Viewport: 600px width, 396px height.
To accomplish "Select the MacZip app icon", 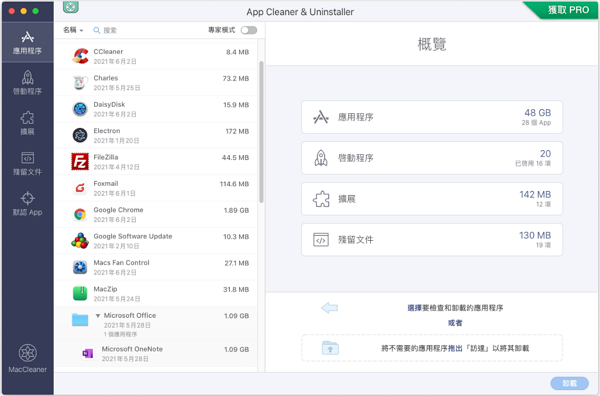I will pos(80,294).
